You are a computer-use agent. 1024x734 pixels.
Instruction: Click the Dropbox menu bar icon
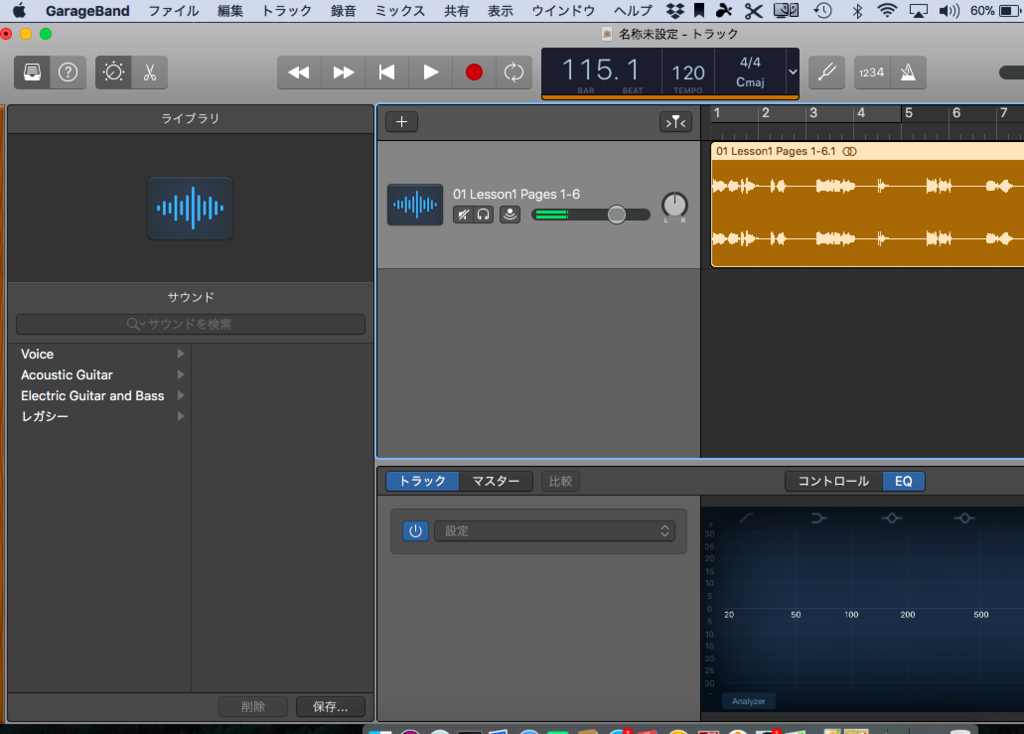675,10
